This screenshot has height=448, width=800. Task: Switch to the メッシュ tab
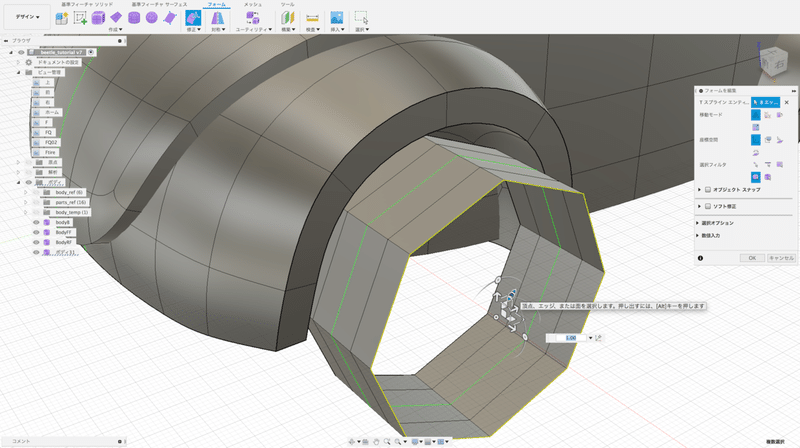tap(252, 4)
